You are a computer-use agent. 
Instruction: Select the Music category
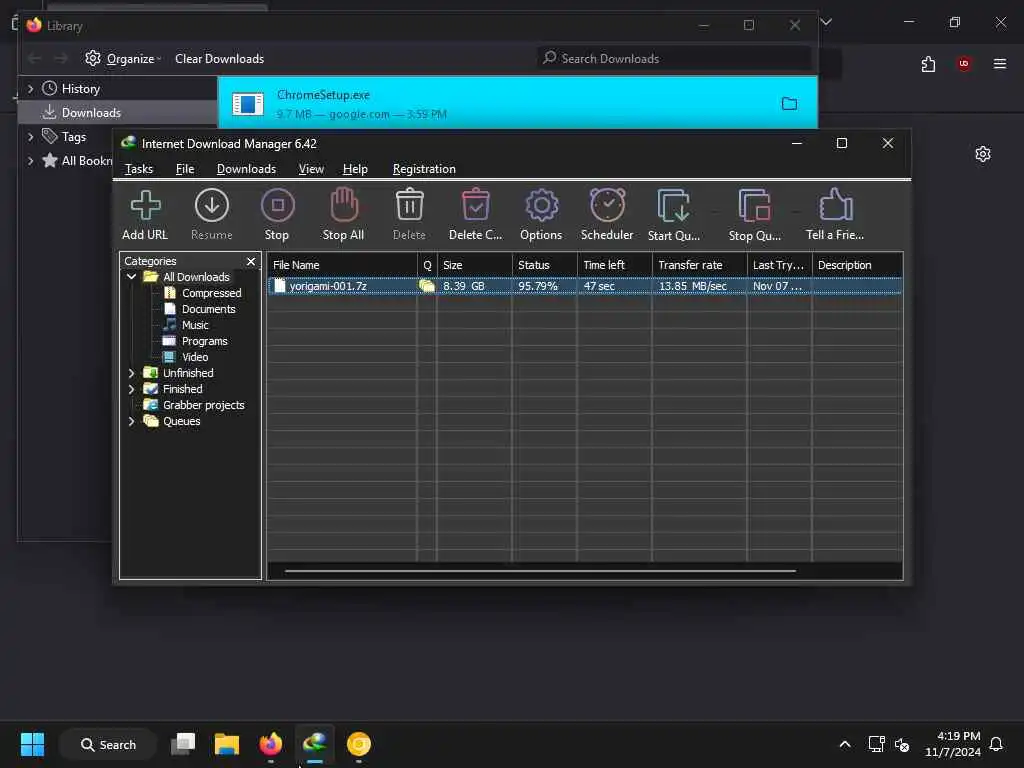tap(195, 325)
